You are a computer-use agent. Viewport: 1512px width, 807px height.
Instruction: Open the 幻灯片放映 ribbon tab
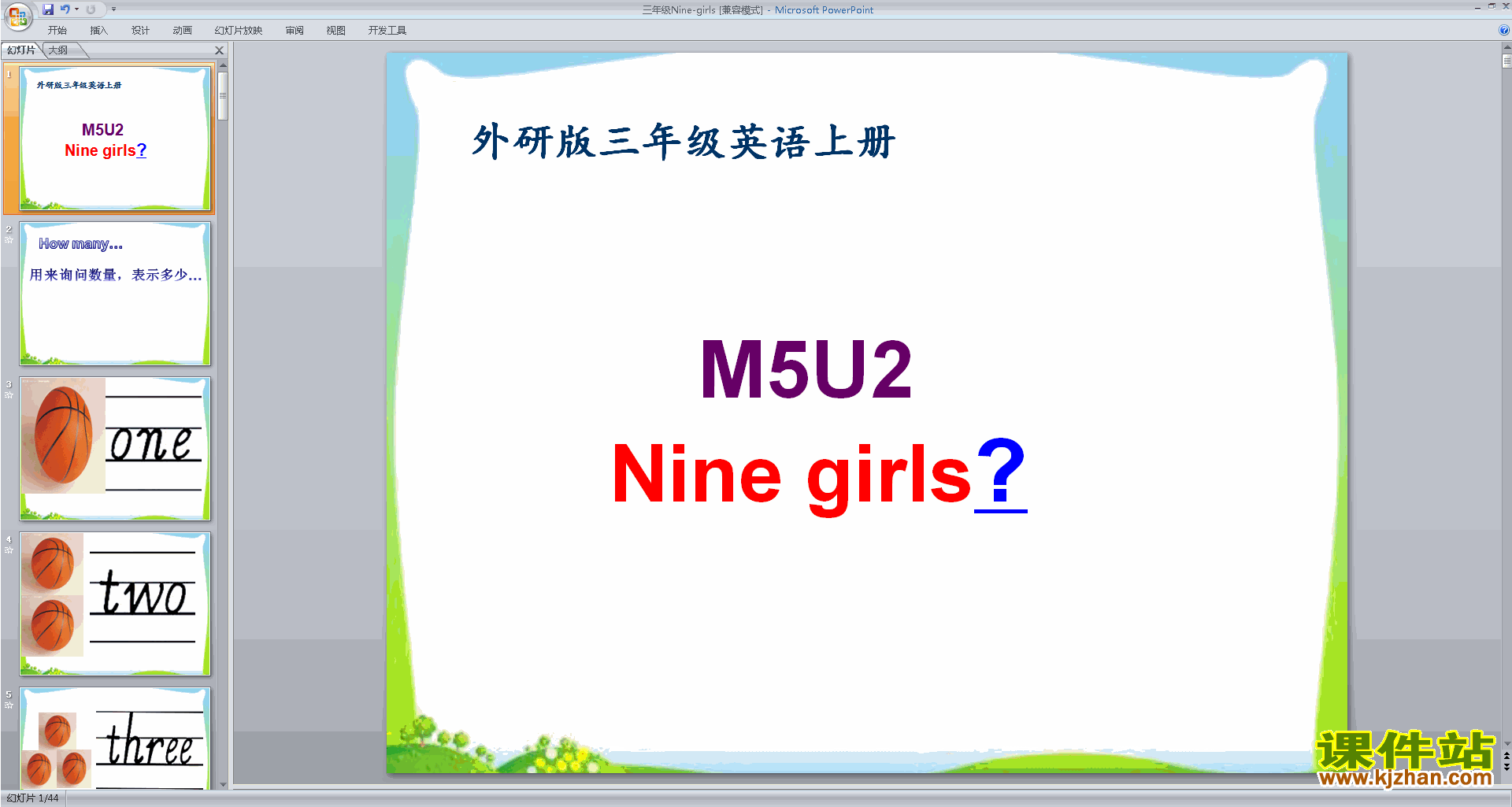point(238,31)
